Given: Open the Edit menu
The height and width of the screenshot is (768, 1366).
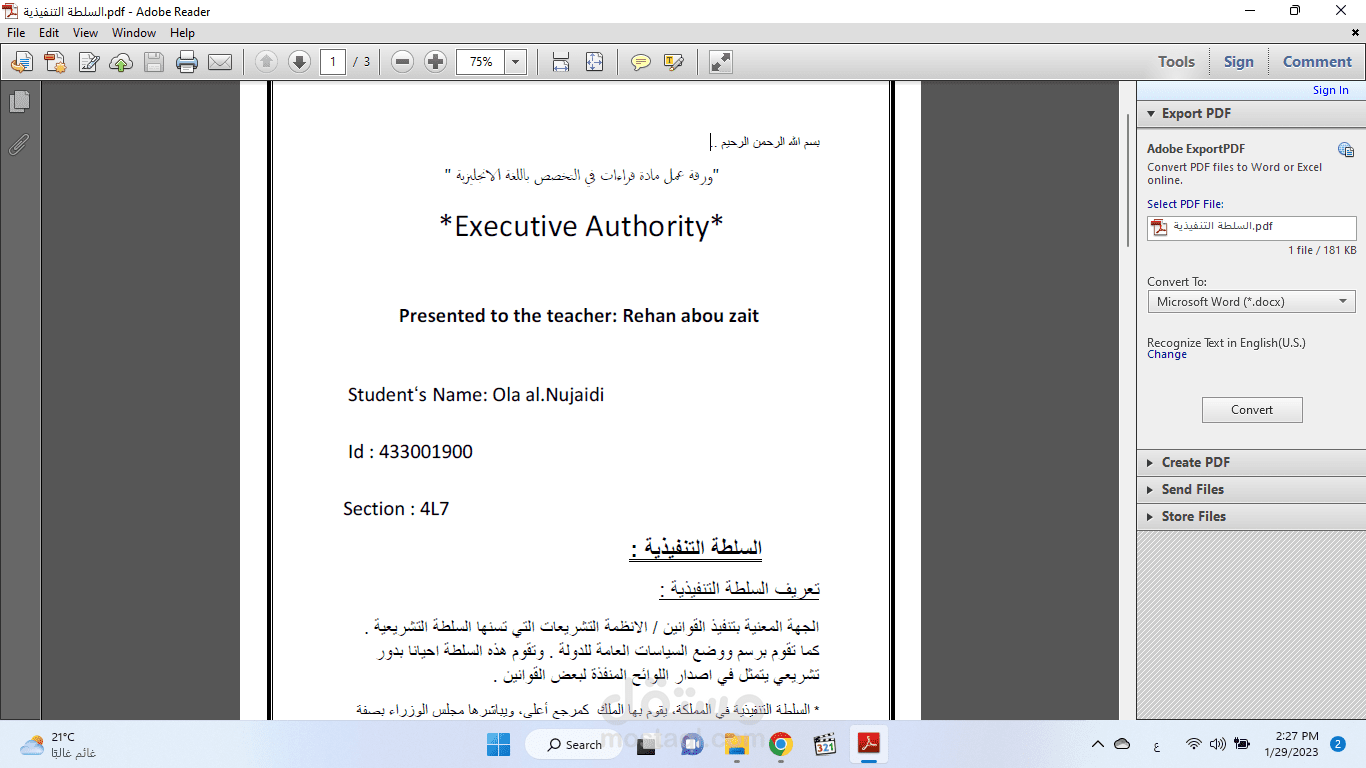Looking at the screenshot, I should click(x=49, y=33).
